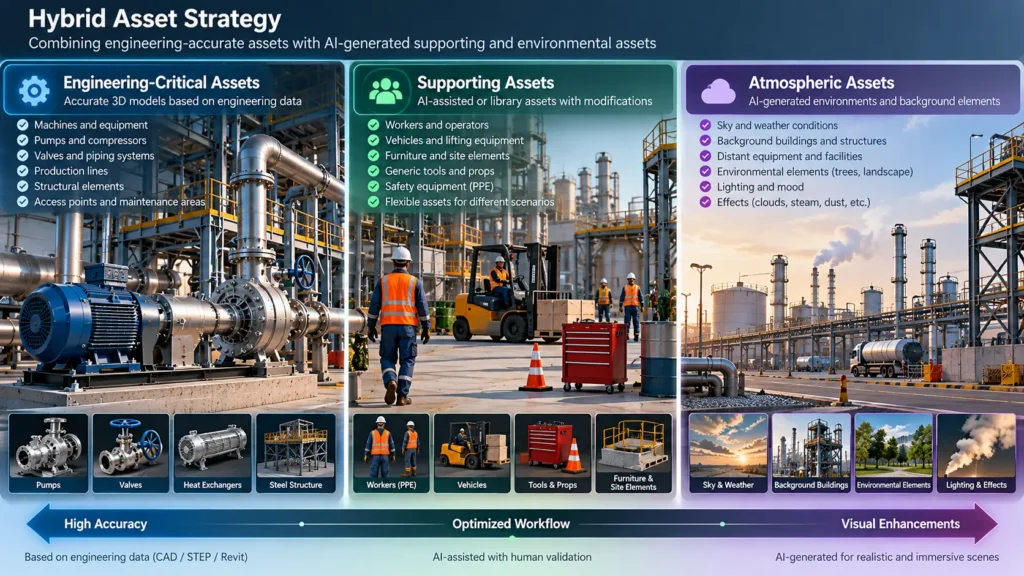The width and height of the screenshot is (1024, 576).
Task: Select the Lighting & Effects thumbnail
Action: (x=976, y=453)
